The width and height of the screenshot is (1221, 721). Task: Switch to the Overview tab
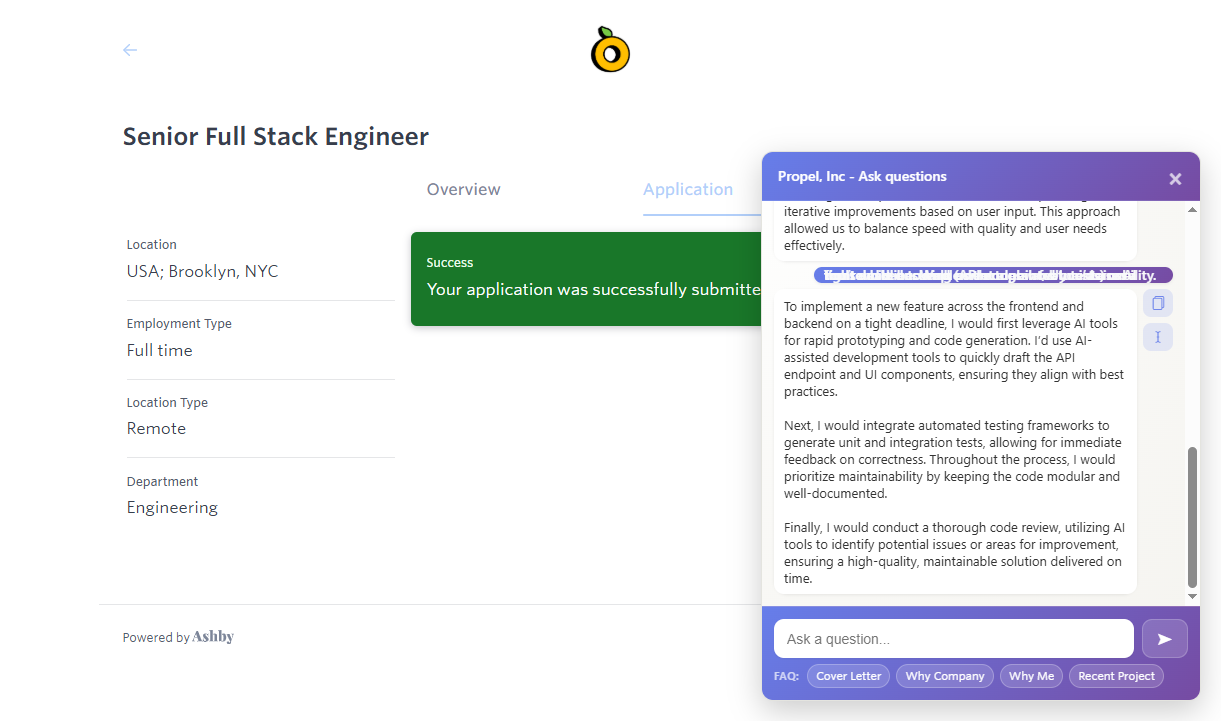click(x=463, y=190)
